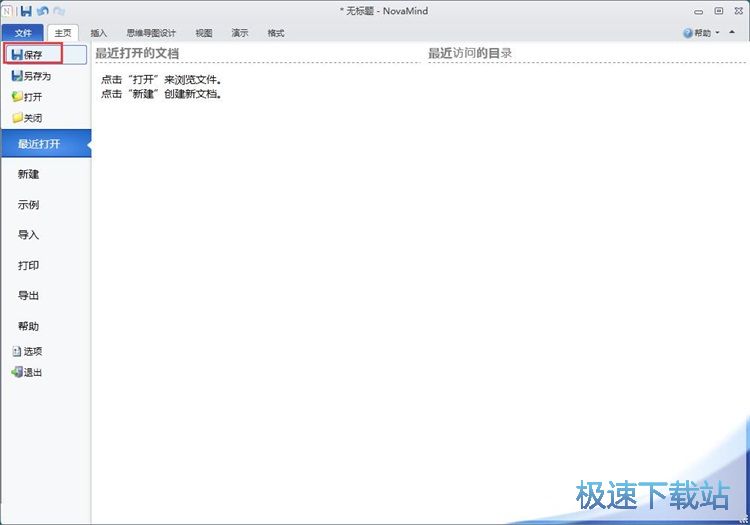This screenshot has width=750, height=525.
Task: Select 关闭 to close the document
Action: 27,118
